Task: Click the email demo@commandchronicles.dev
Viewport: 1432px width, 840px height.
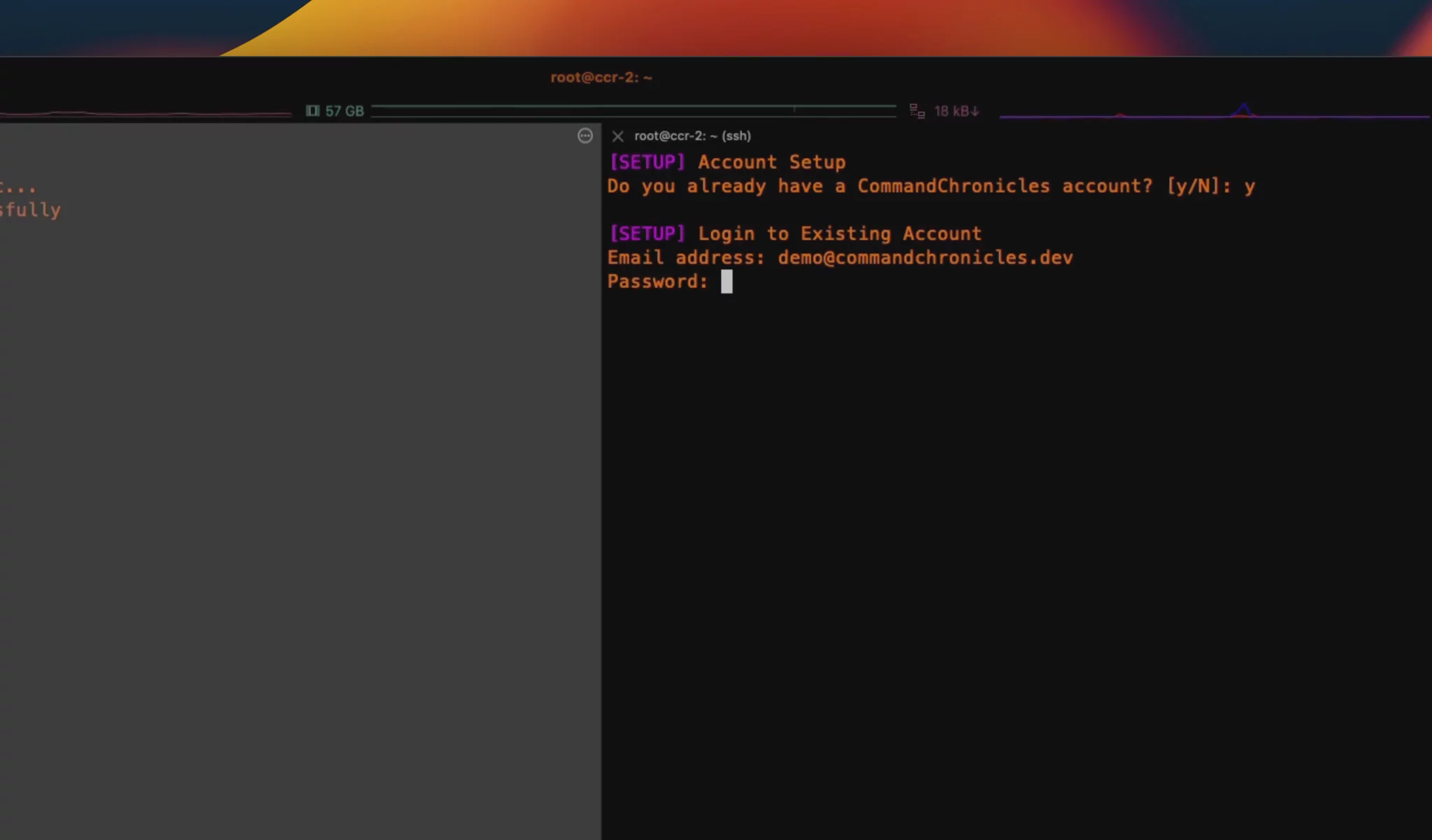Action: (x=925, y=257)
